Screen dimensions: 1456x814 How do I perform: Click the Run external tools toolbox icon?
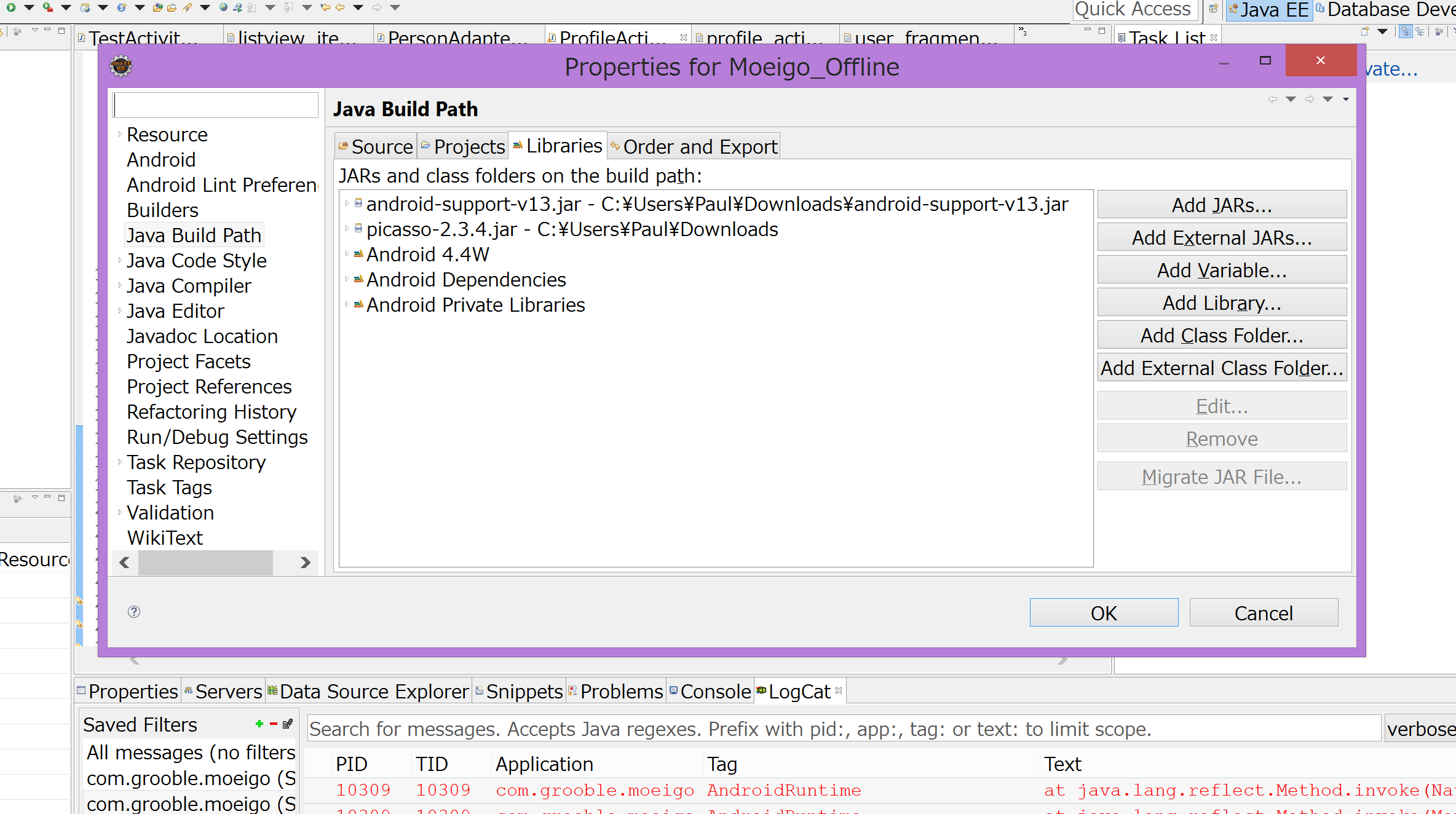click(48, 7)
